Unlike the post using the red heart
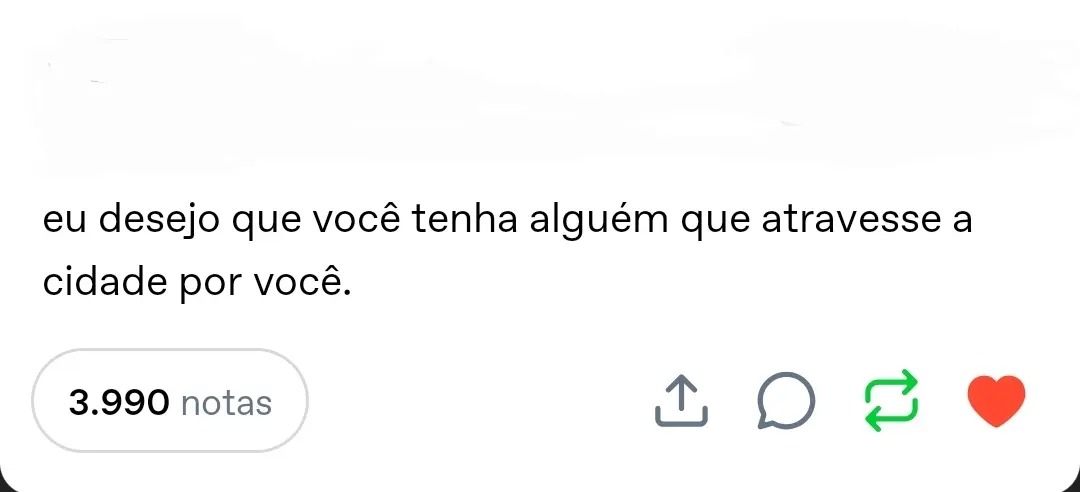Screen dimensions: 1080x492 pos(998,402)
